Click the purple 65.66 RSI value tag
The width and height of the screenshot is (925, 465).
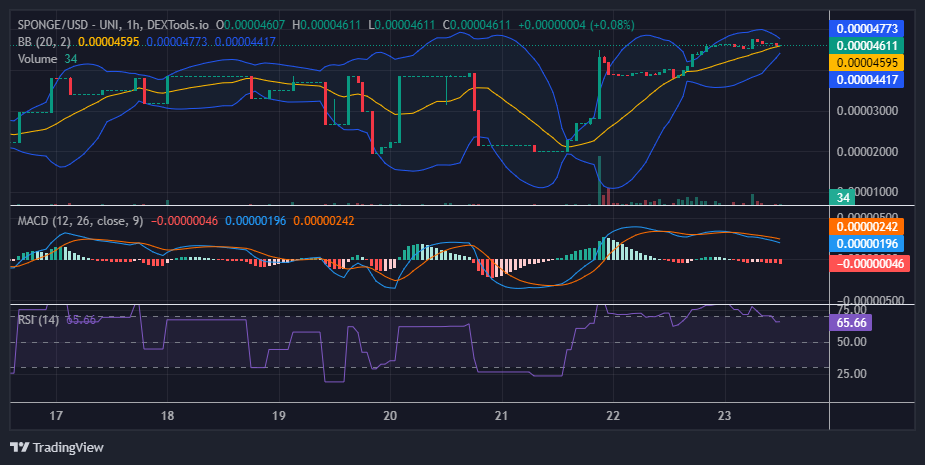(851, 323)
